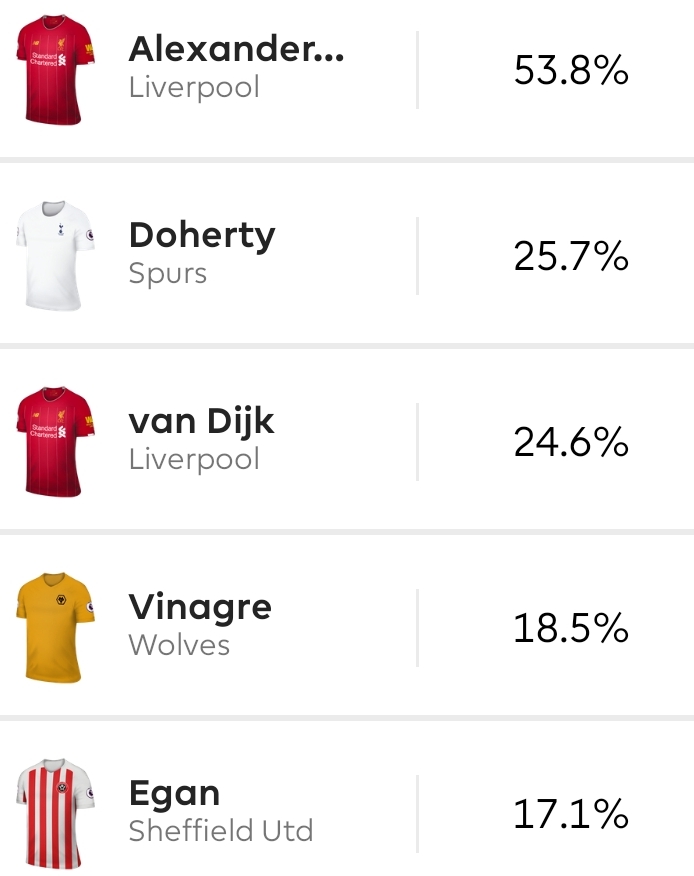The image size is (694, 876).
Task: Click Liverpool label under van Dijk
Action: [194, 460]
